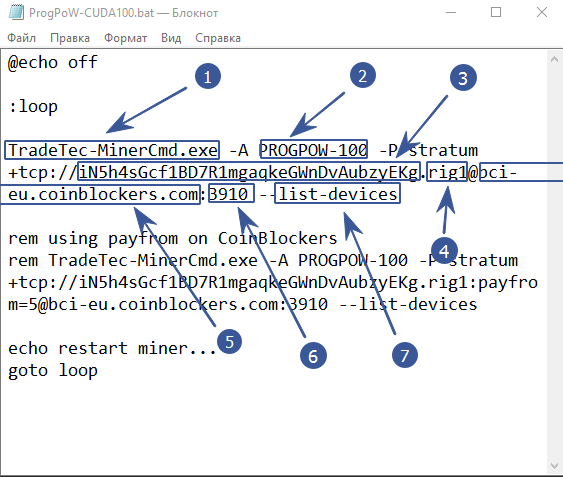Click 'rem using payfrom on CoinBlockers' line

click(172, 238)
